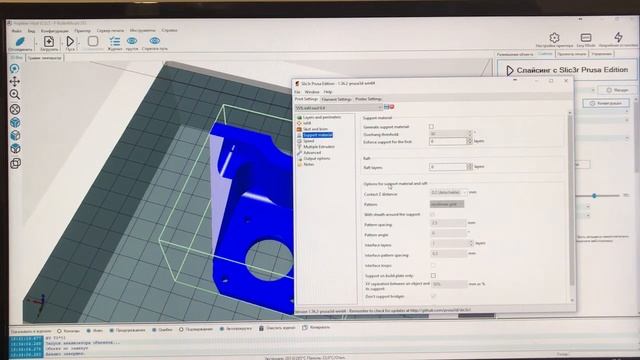Toggle the Errors (Ошибки) log filter

click(x=154, y=330)
